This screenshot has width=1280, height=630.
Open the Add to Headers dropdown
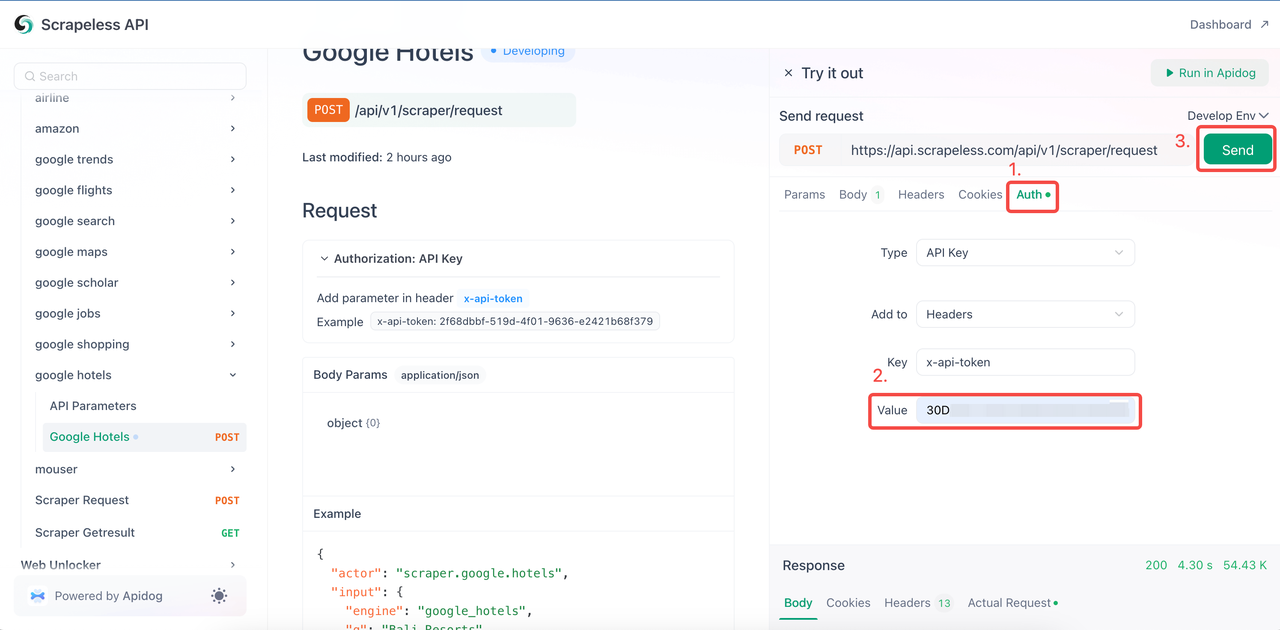1025,314
